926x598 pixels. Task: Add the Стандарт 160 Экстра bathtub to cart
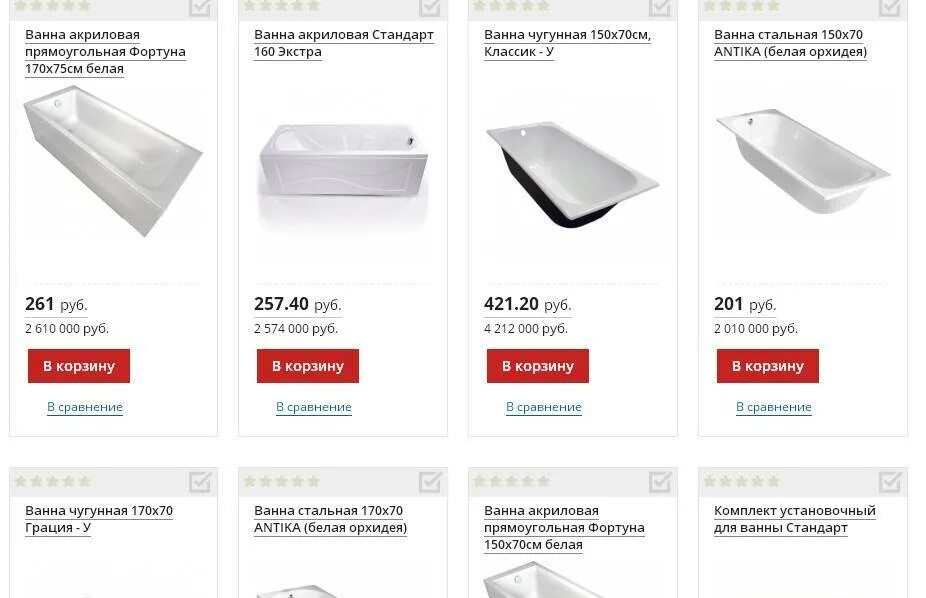tap(308, 366)
